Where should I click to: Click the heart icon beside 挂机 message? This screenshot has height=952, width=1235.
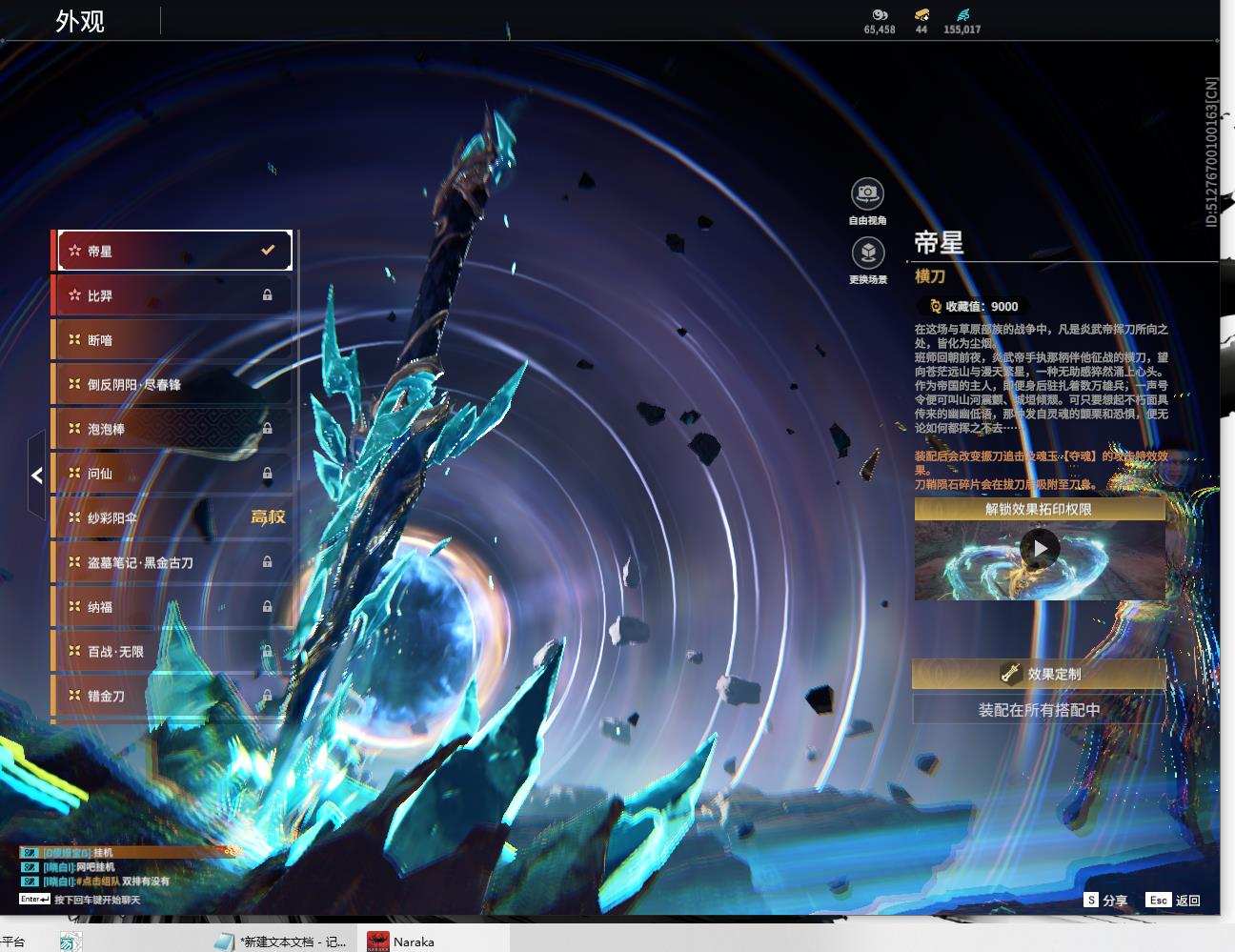point(30,852)
